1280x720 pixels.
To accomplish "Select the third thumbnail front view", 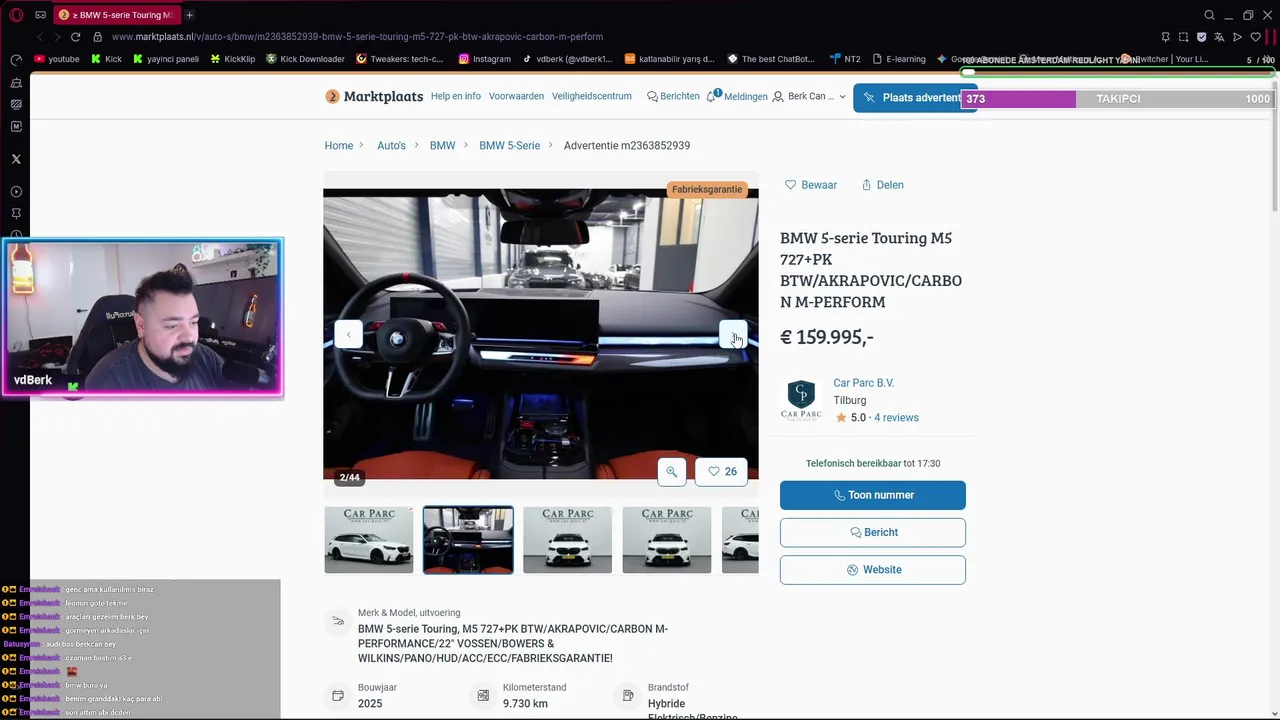I will (x=567, y=540).
